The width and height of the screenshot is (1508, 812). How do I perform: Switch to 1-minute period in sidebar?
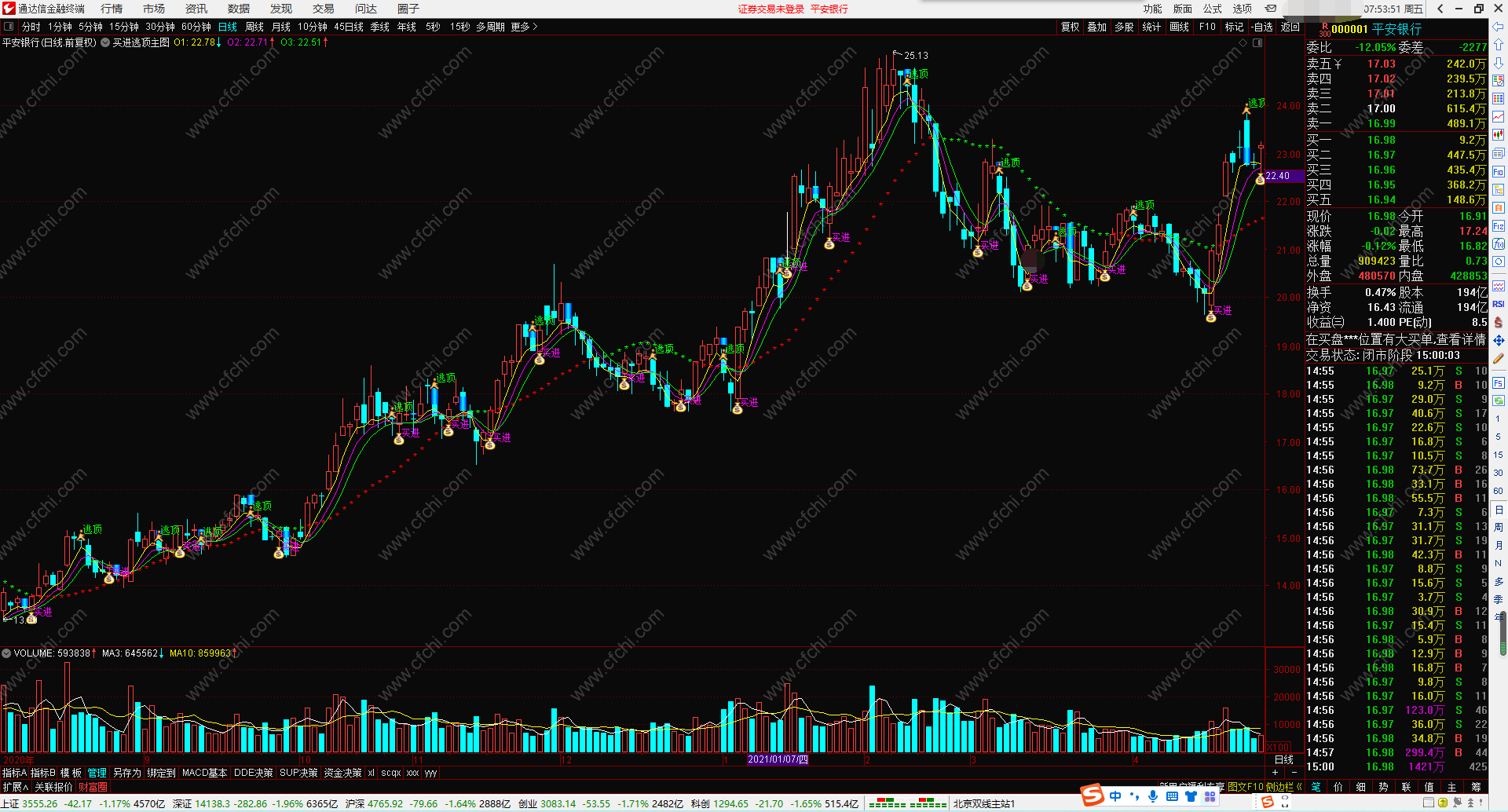click(1499, 419)
